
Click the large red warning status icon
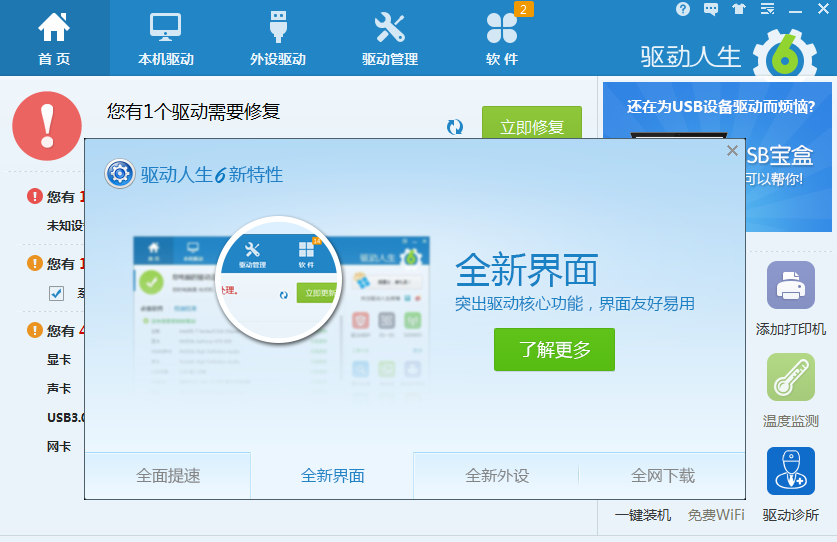click(x=47, y=126)
